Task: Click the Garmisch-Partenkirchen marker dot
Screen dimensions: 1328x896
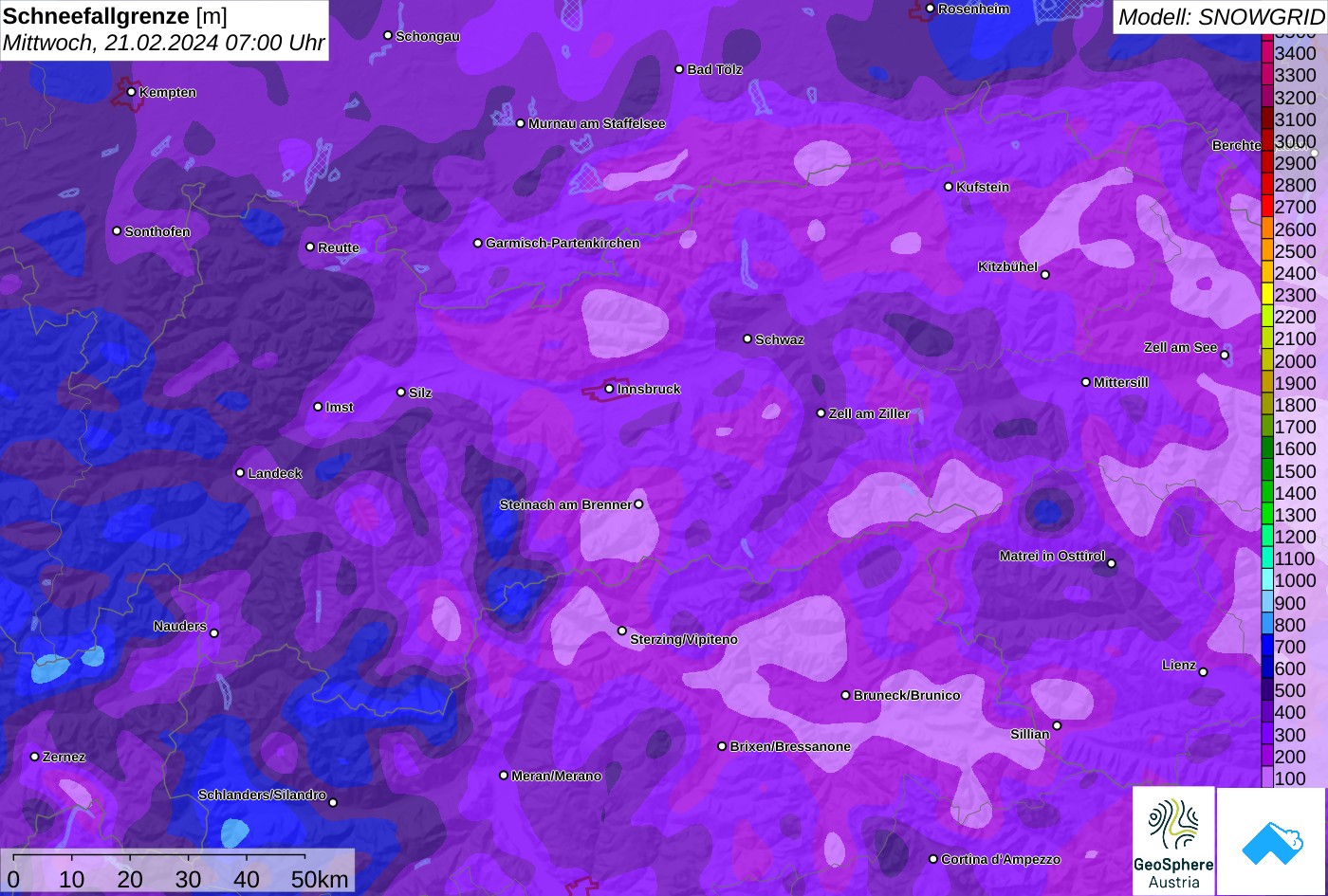Action: tap(478, 243)
